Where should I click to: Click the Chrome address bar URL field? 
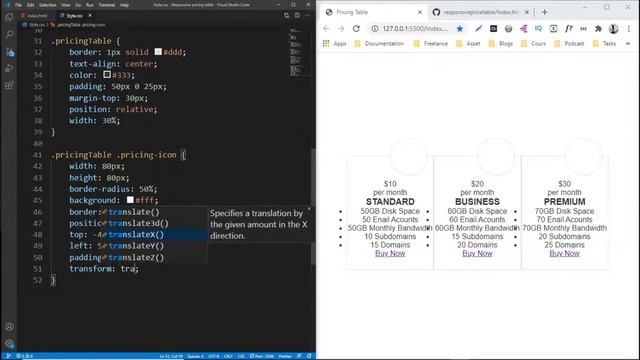(415, 29)
